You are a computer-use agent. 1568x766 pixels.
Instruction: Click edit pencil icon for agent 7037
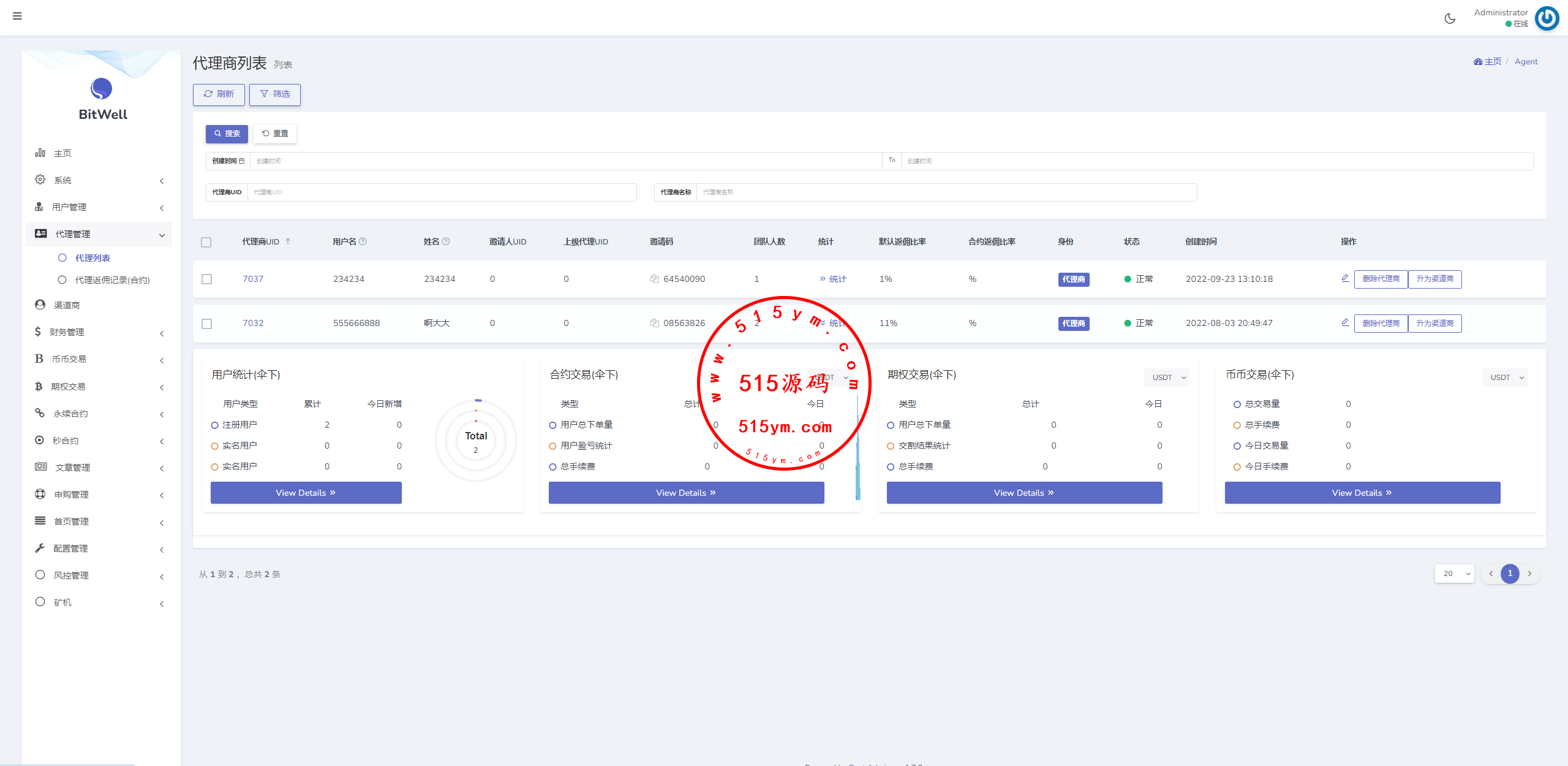tap(1344, 278)
